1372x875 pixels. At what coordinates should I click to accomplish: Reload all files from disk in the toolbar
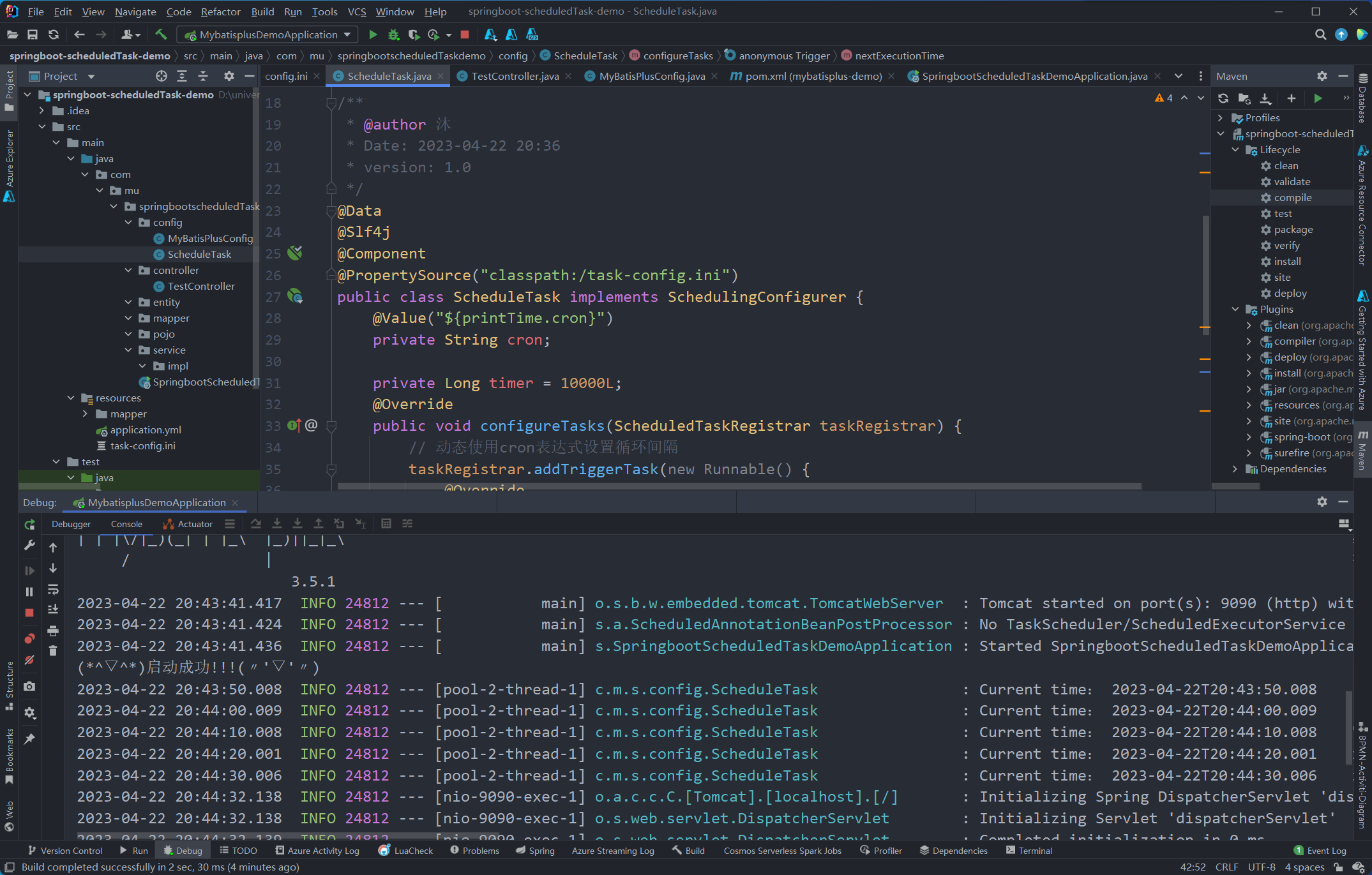54,34
